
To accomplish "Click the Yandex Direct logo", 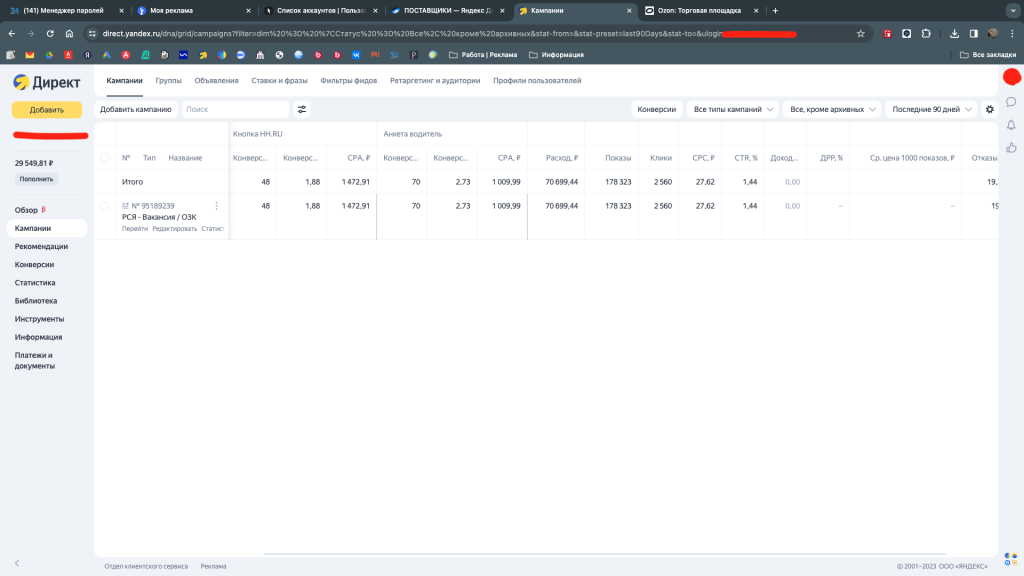I will coord(47,83).
